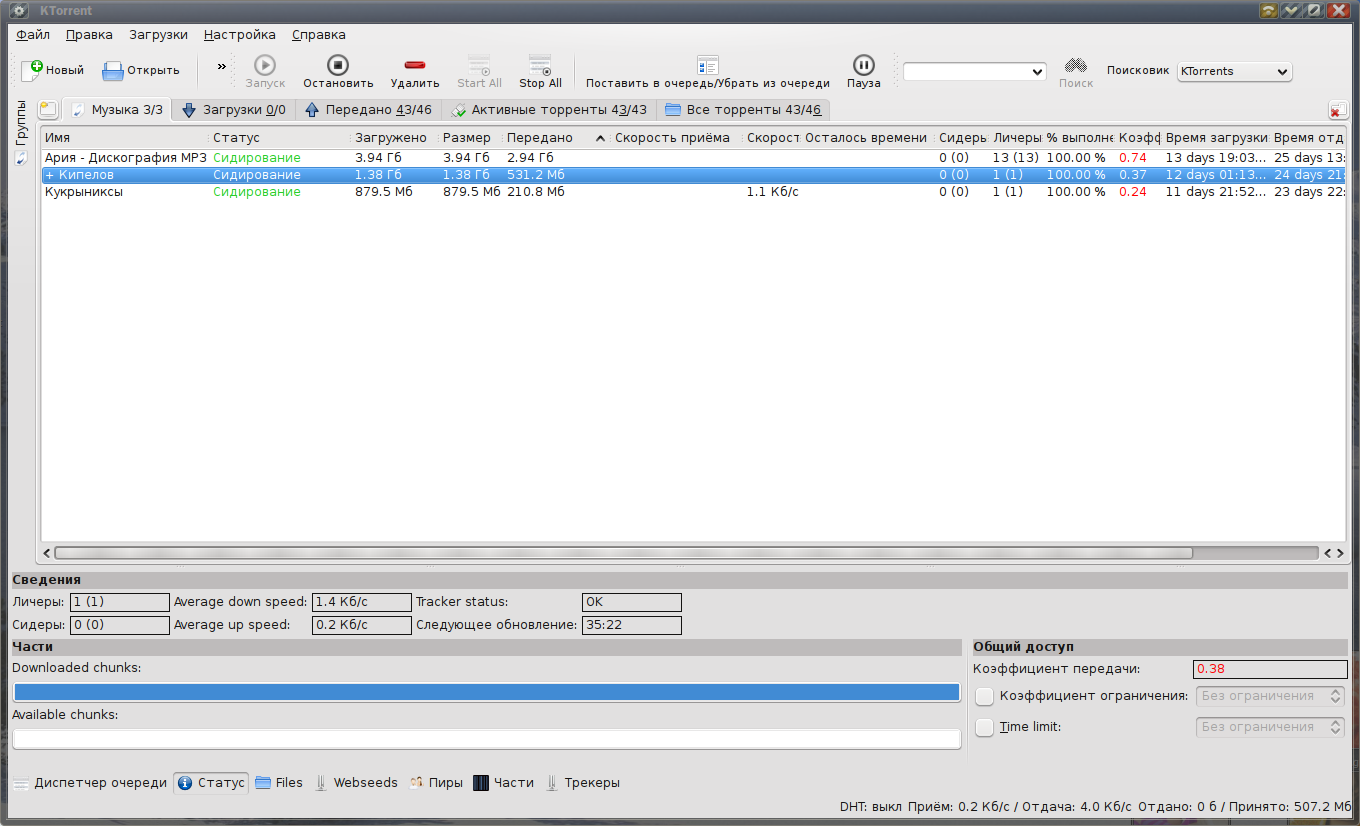The image size is (1360, 826).
Task: Sort by the Передано column header
Action: [x=557, y=138]
